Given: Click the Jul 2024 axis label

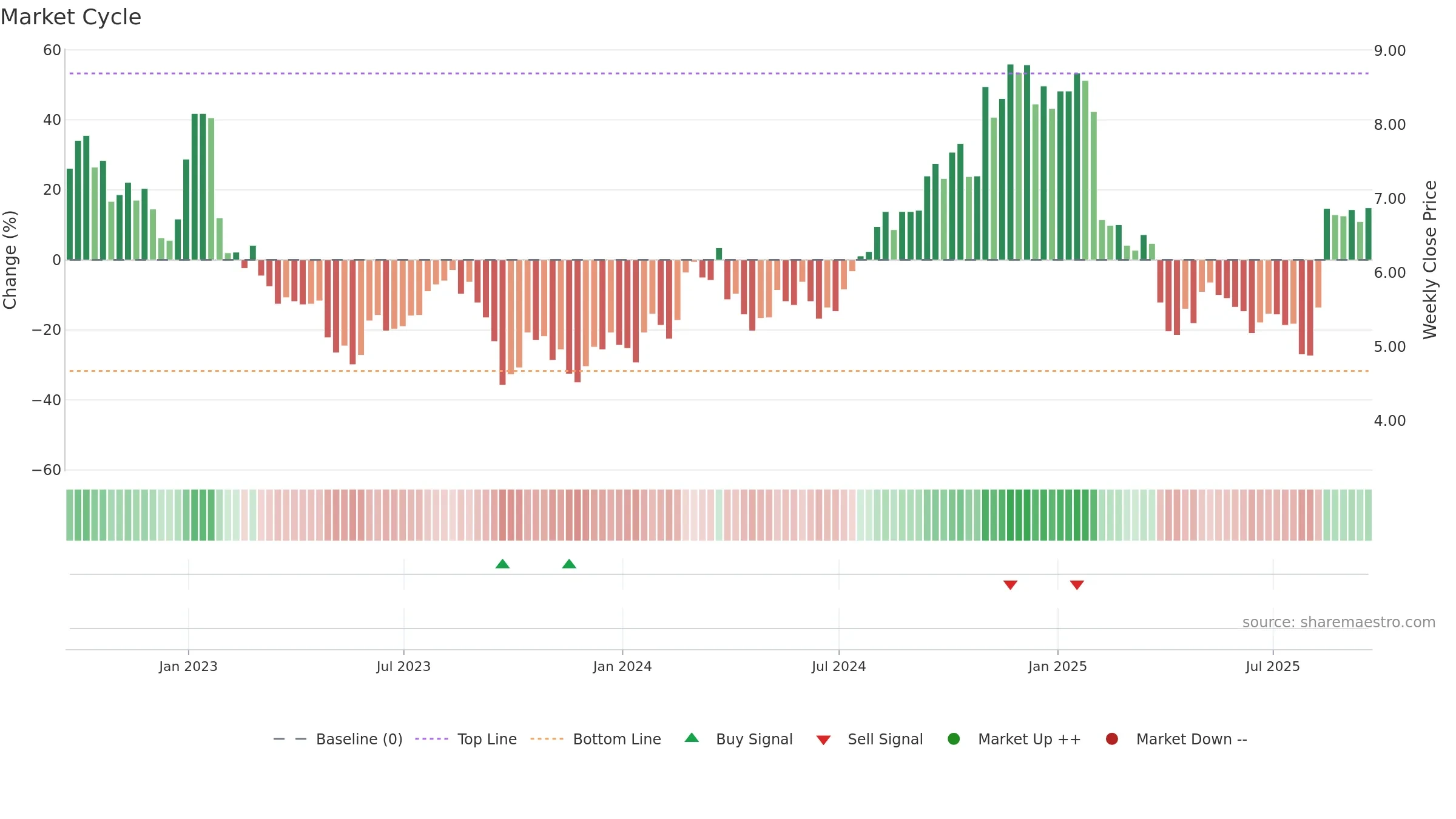Looking at the screenshot, I should point(839,666).
